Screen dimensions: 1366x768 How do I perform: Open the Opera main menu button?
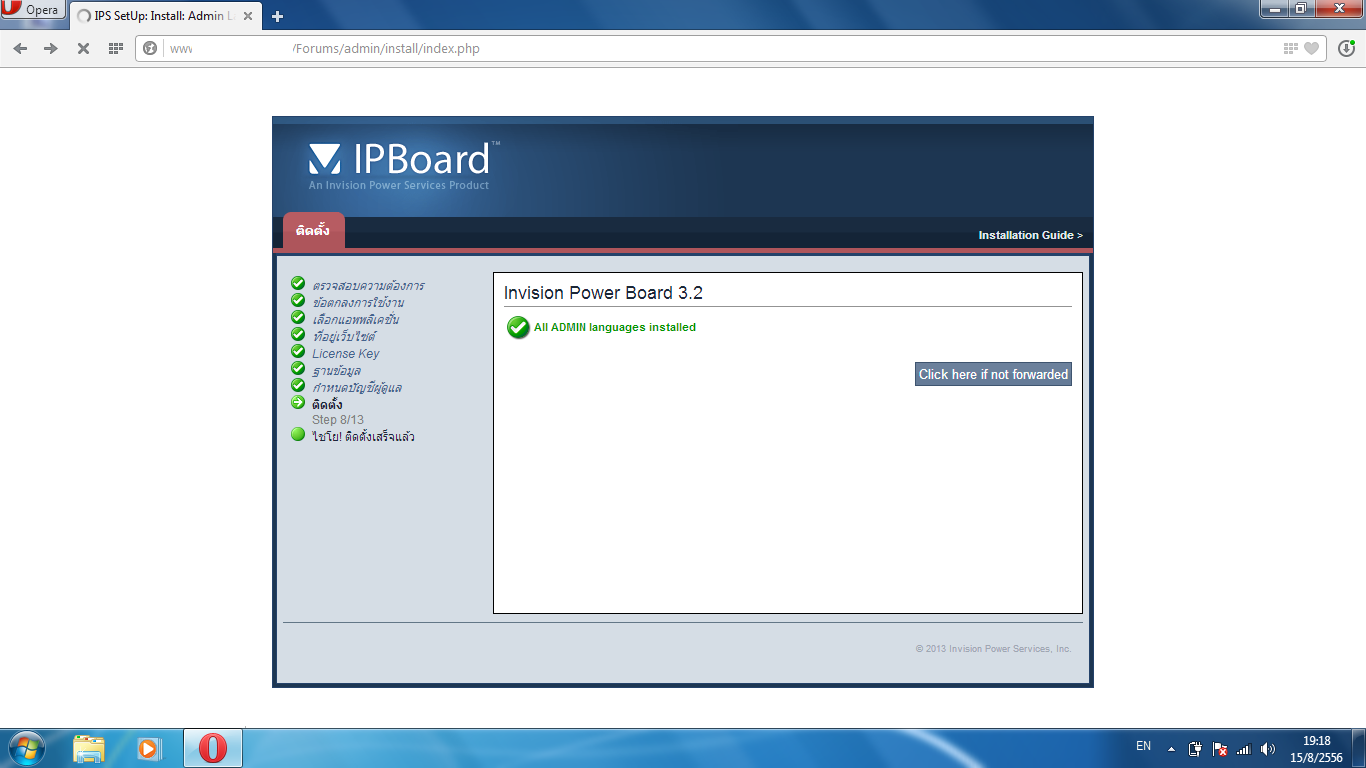(x=33, y=11)
